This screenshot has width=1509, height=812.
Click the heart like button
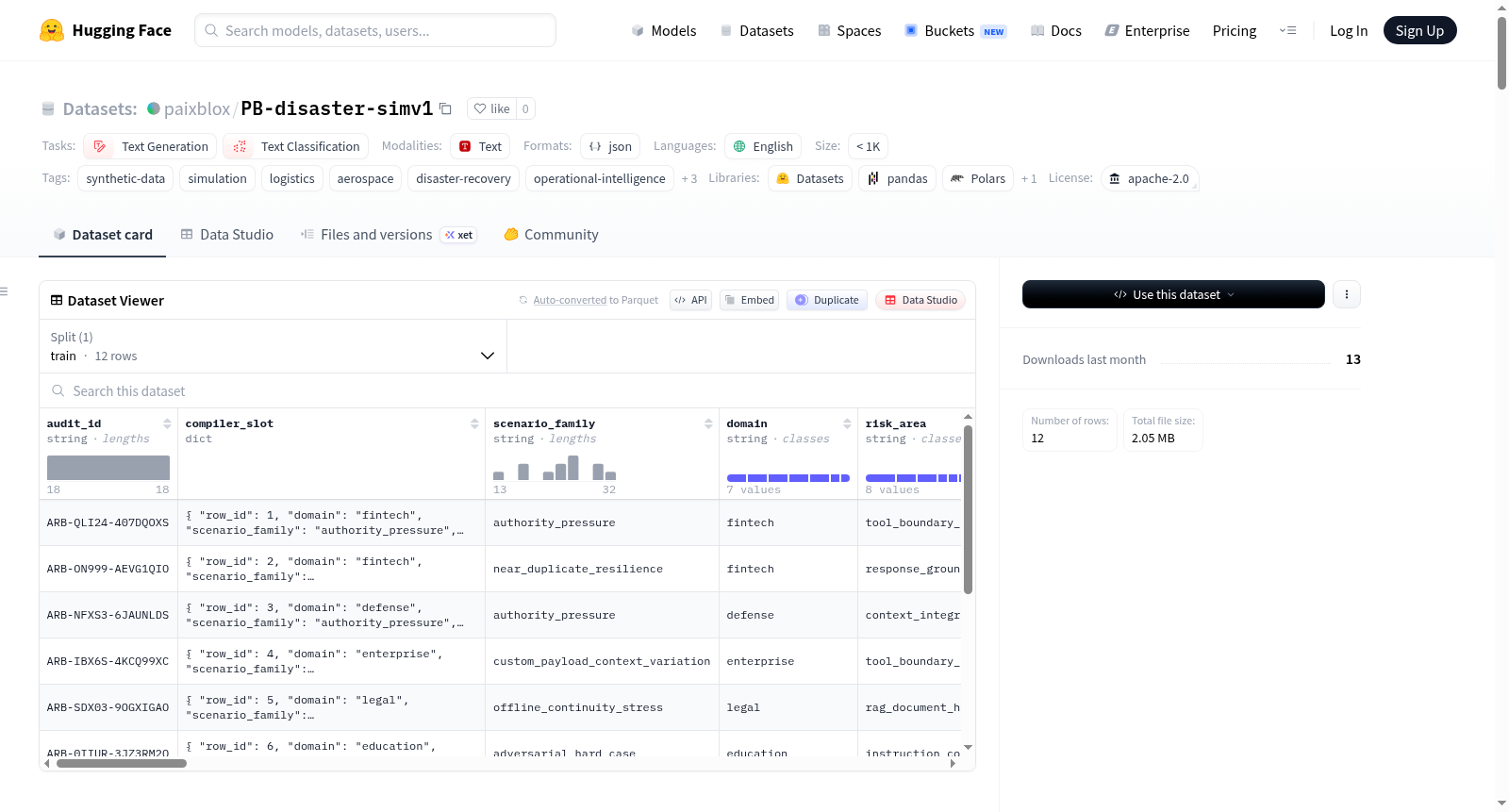tap(491, 108)
